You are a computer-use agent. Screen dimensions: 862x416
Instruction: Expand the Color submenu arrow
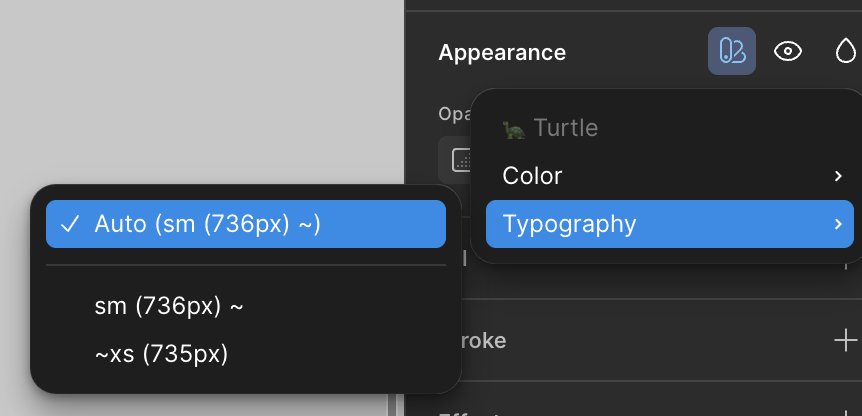pyautogui.click(x=838, y=176)
